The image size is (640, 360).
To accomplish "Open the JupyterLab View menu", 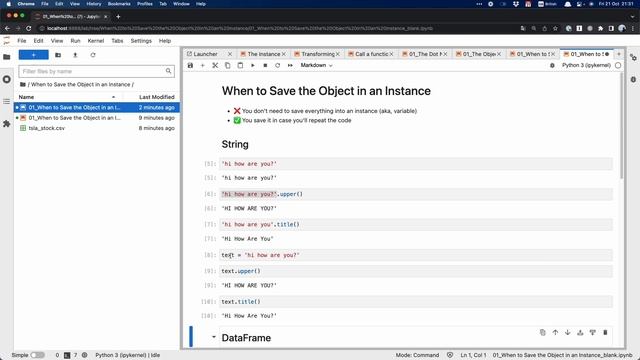I will pos(57,41).
